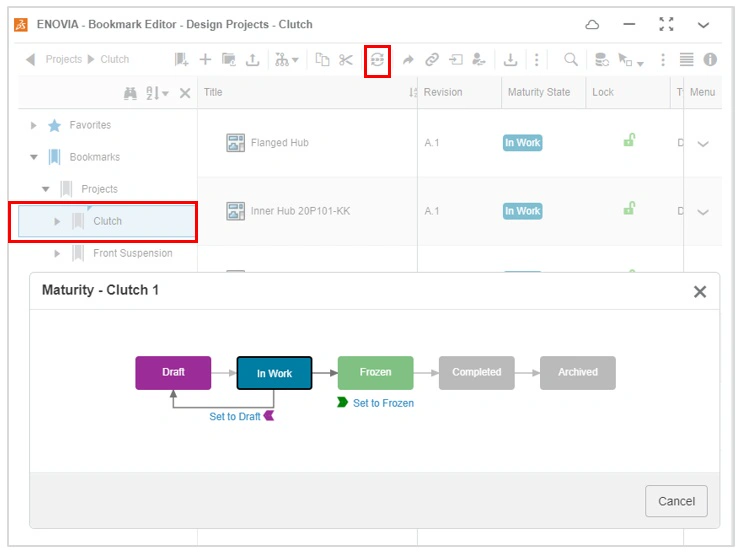Select Bookmarks in the tree
This screenshot has height=553, width=742.
[95, 157]
